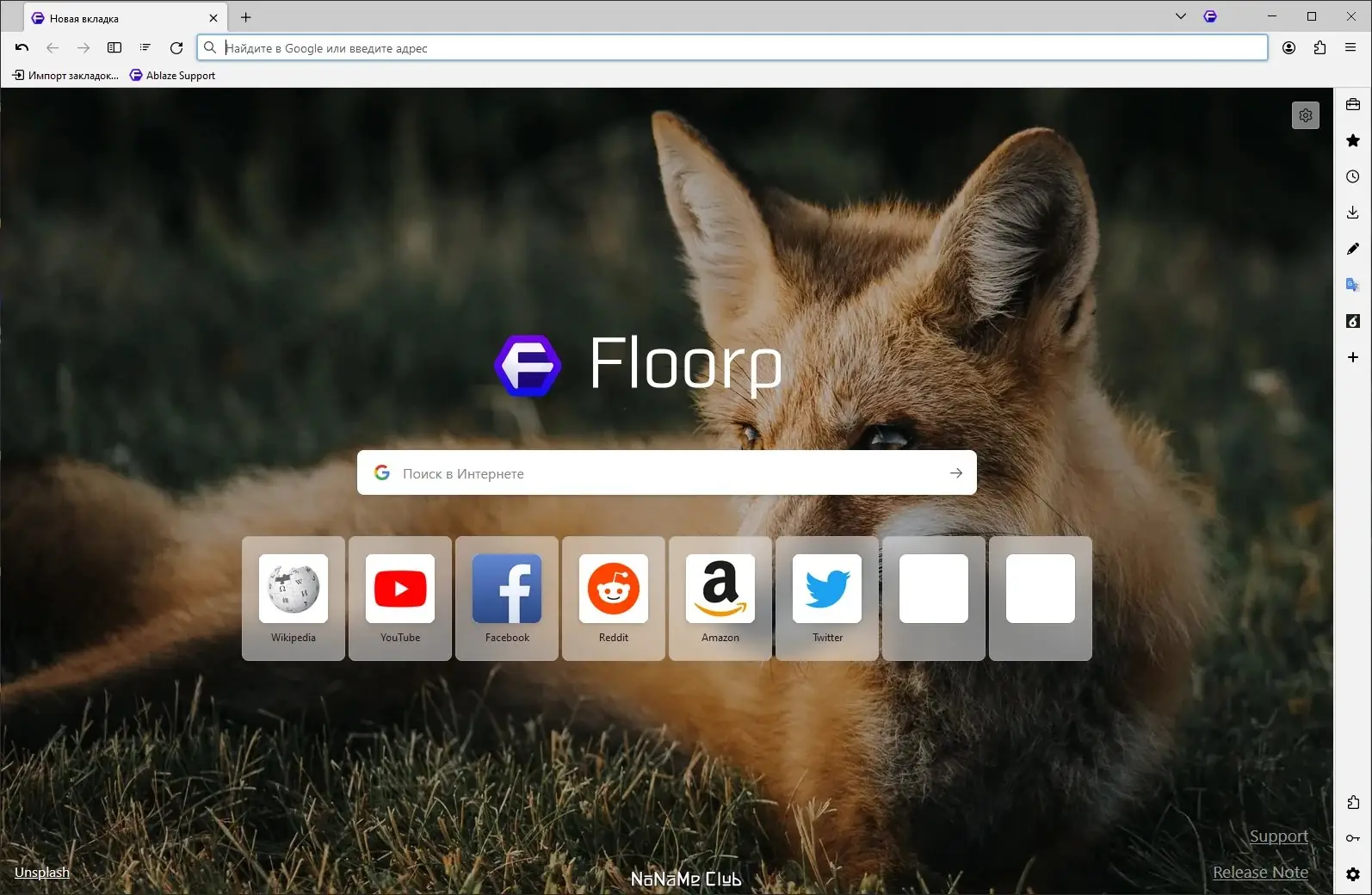The height and width of the screenshot is (895, 1372).
Task: Open the Импорт закладок bookmark item
Action: (x=65, y=76)
